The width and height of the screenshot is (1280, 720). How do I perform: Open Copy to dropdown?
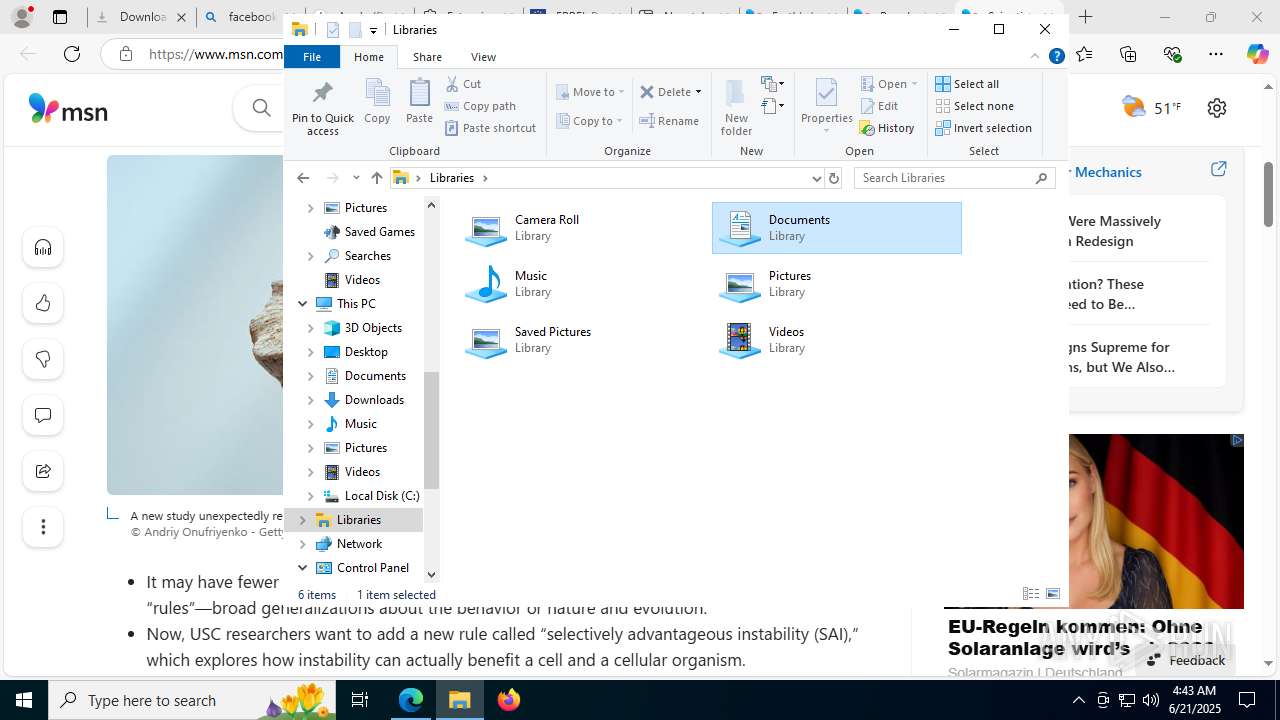(590, 121)
